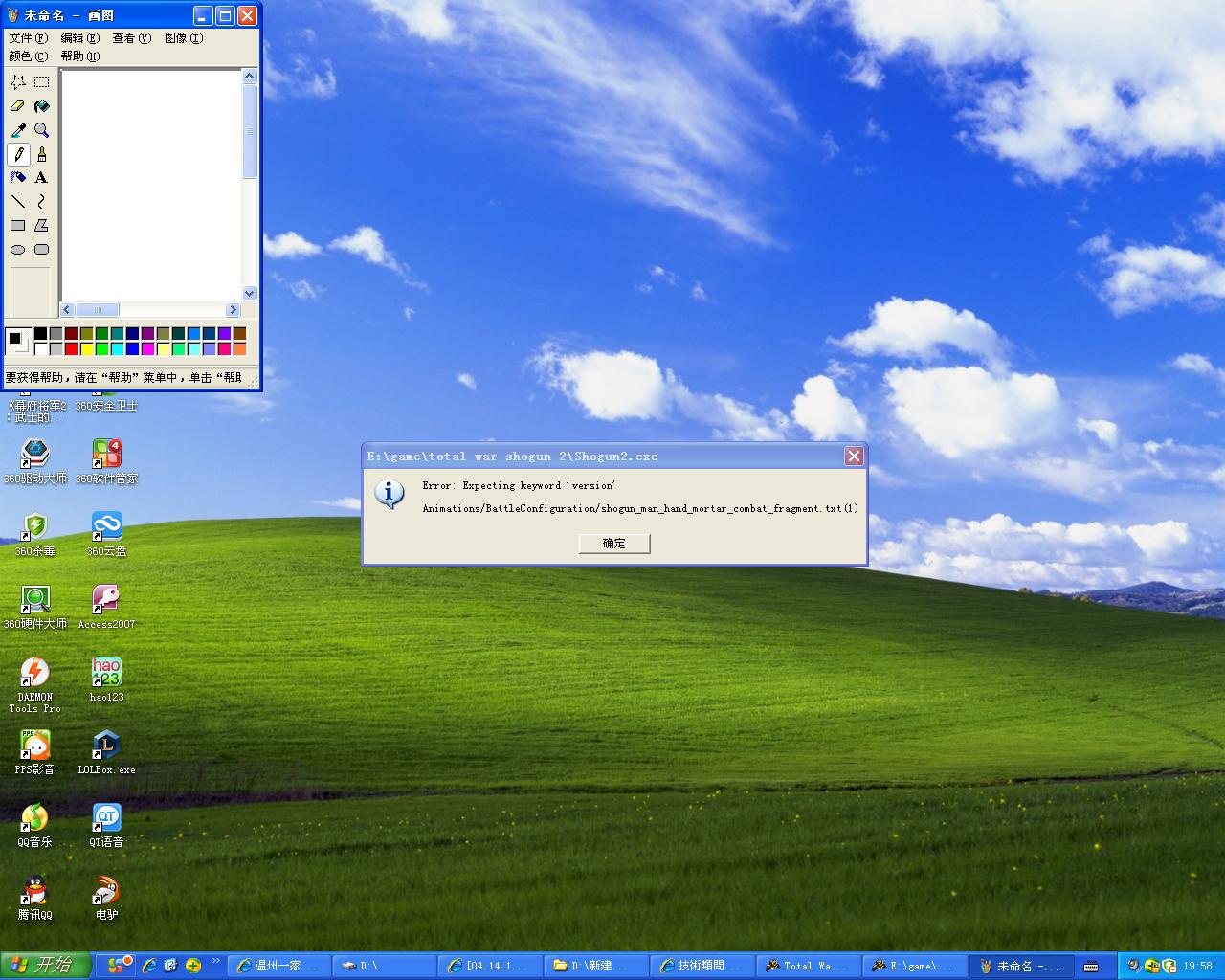Select the Free-Form Select tool in Paint
The width and height of the screenshot is (1225, 980).
point(17,82)
